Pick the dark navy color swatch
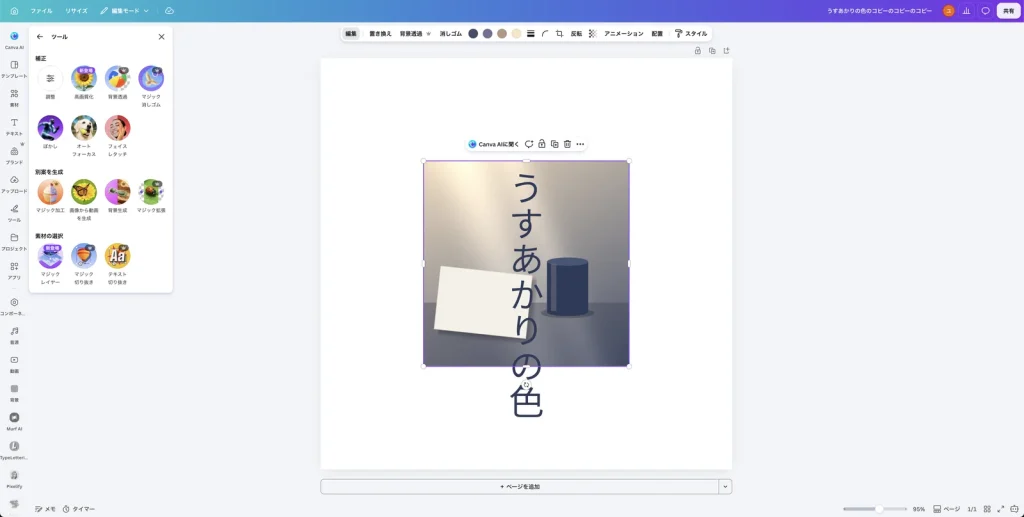The height and width of the screenshot is (517, 1024). (473, 33)
